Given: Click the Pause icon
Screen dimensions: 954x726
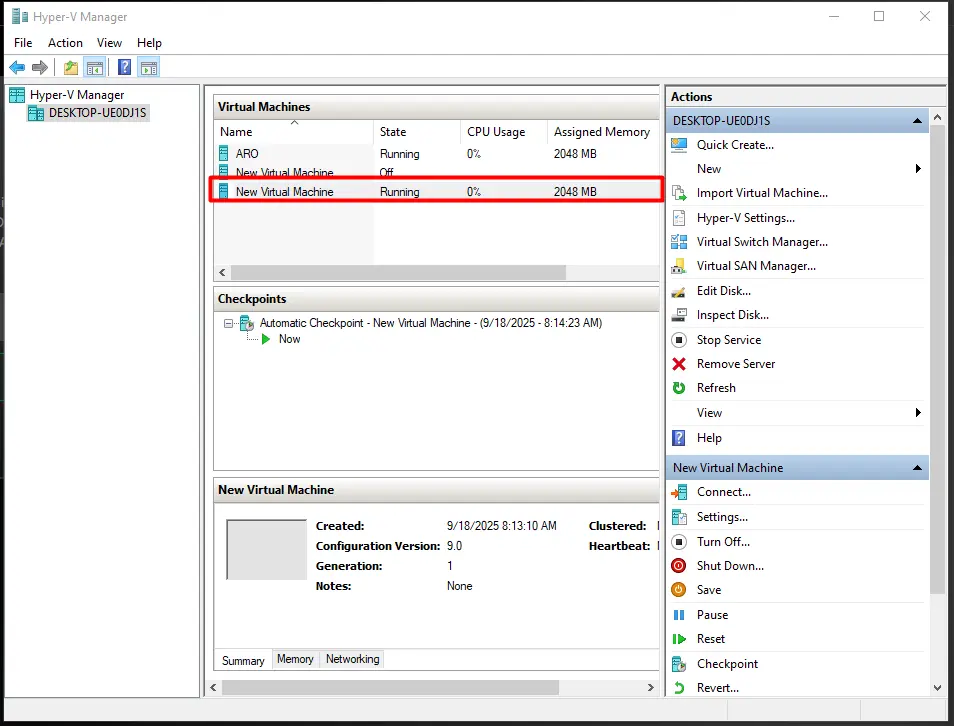Looking at the screenshot, I should coord(679,615).
